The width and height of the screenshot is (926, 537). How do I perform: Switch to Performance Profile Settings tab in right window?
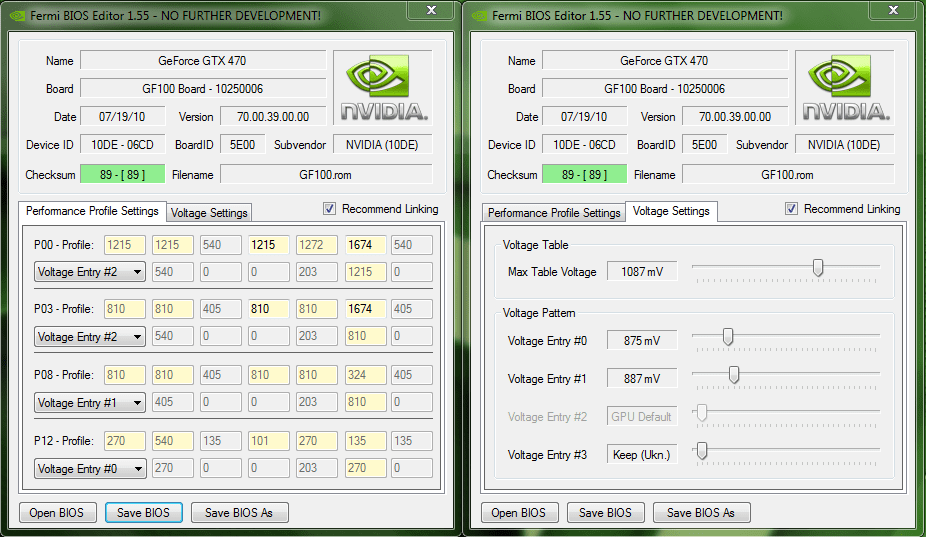[554, 213]
